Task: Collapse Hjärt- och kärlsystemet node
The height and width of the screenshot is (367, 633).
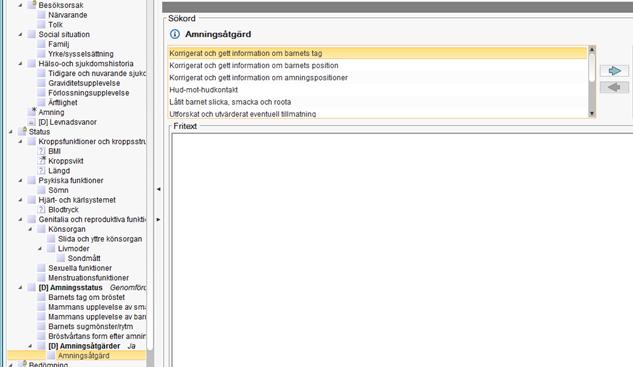Action: (x=20, y=200)
